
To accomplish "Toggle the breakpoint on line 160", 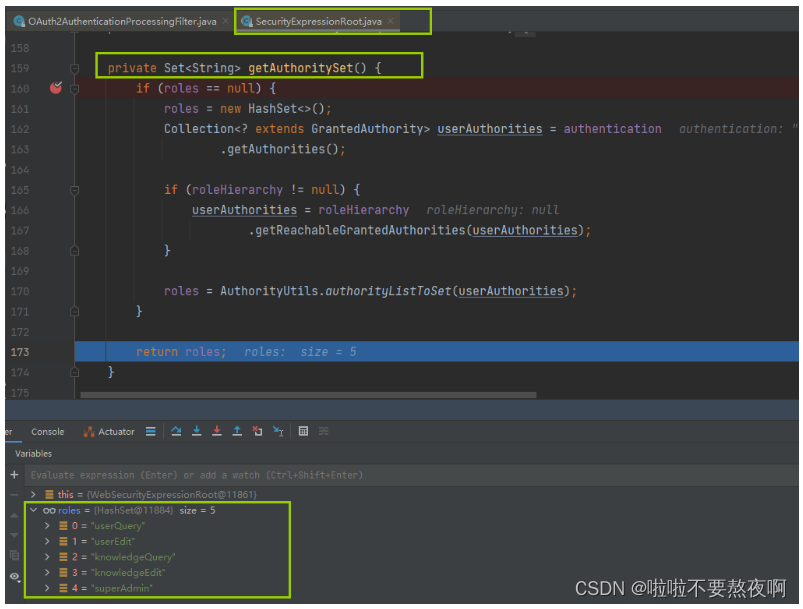I will point(56,88).
